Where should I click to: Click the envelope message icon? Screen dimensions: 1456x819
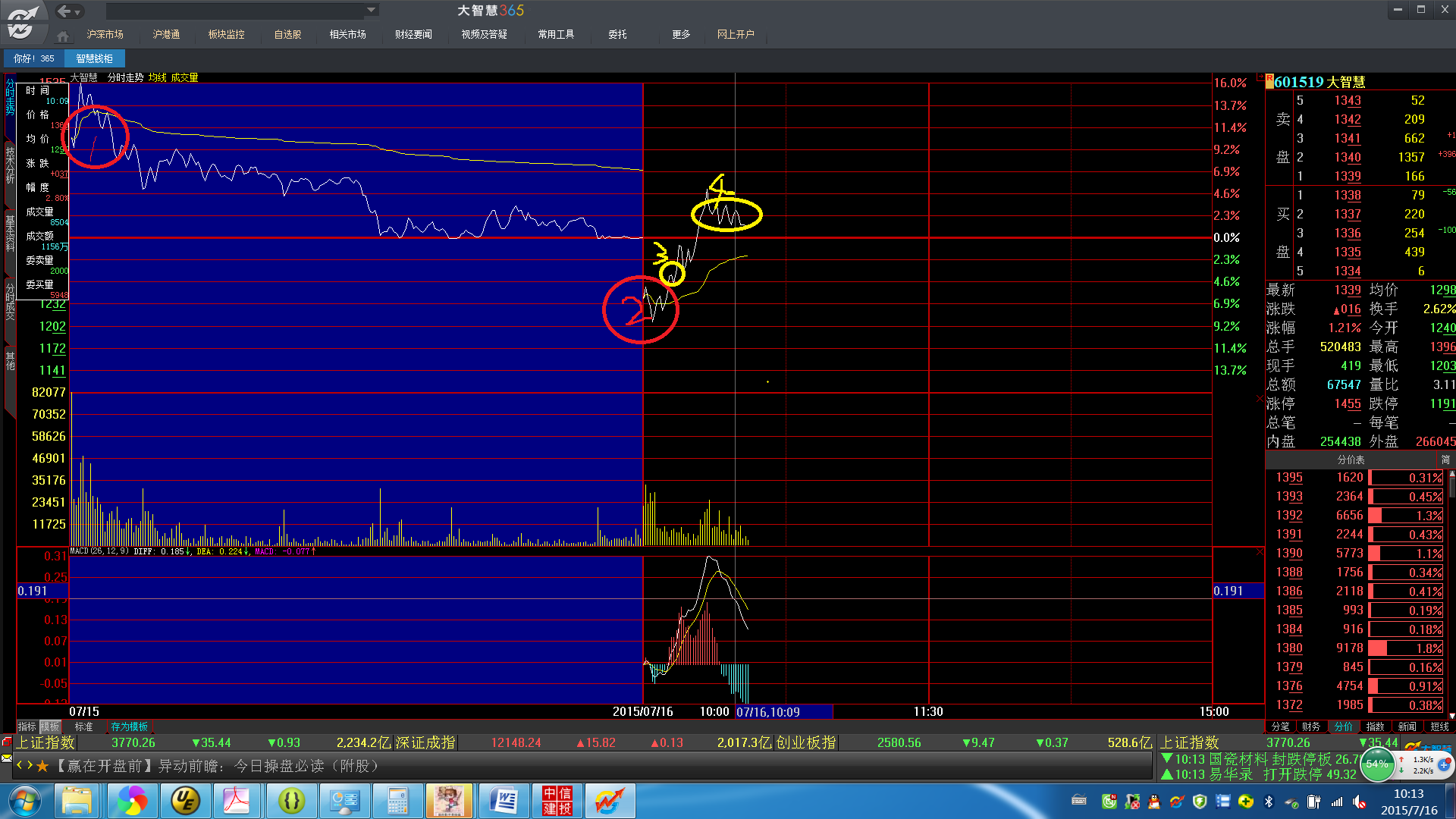pyautogui.click(x=7, y=758)
